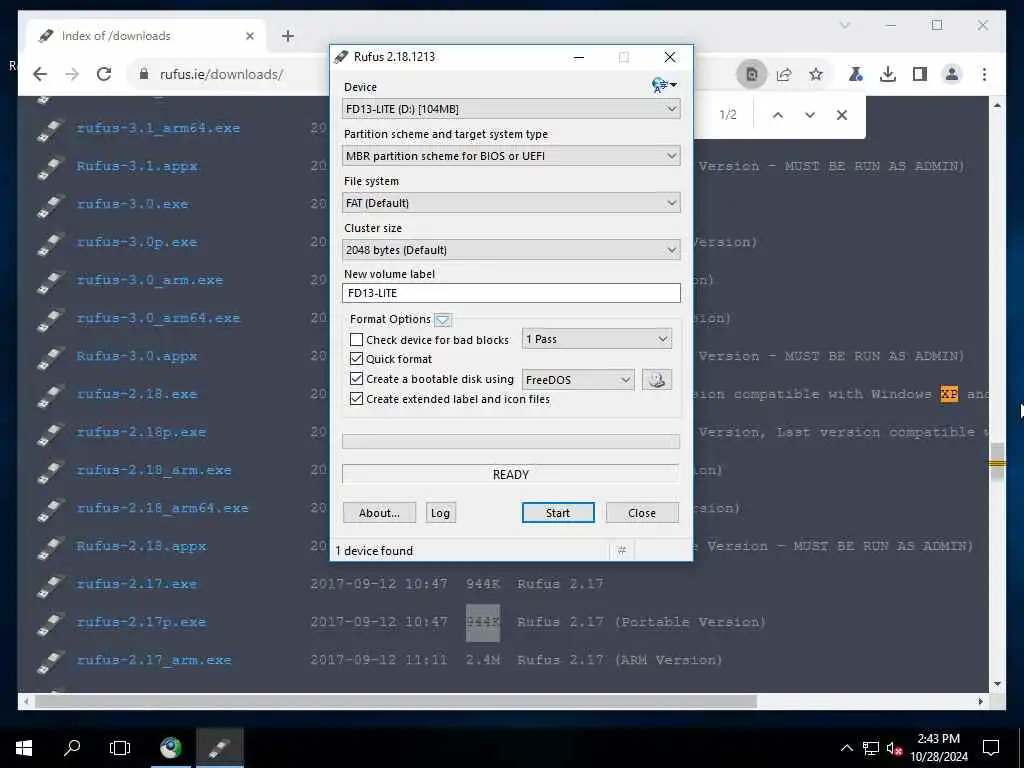This screenshot has height=768, width=1024.
Task: Click the hash (#) checksum icon
Action: pos(622,551)
